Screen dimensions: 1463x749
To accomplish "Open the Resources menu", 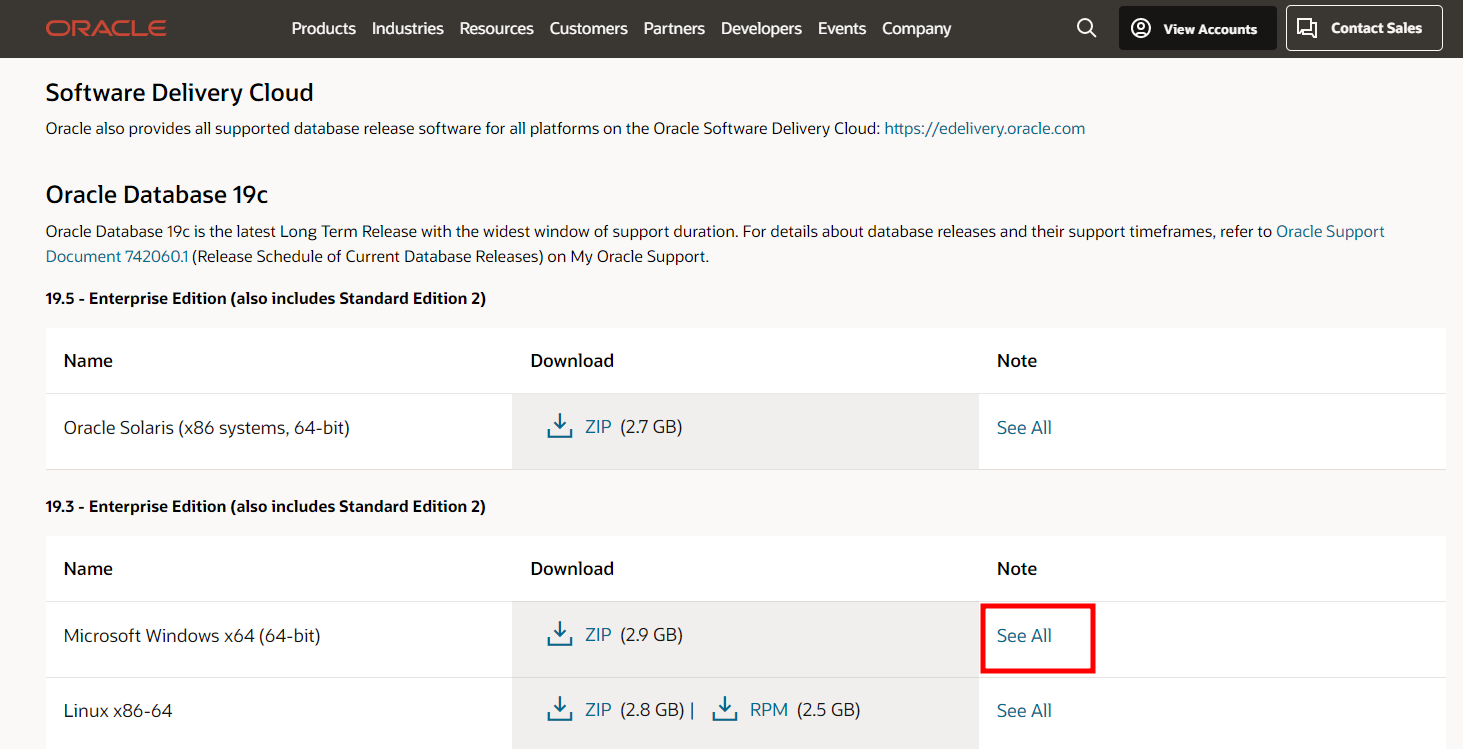I will (497, 29).
